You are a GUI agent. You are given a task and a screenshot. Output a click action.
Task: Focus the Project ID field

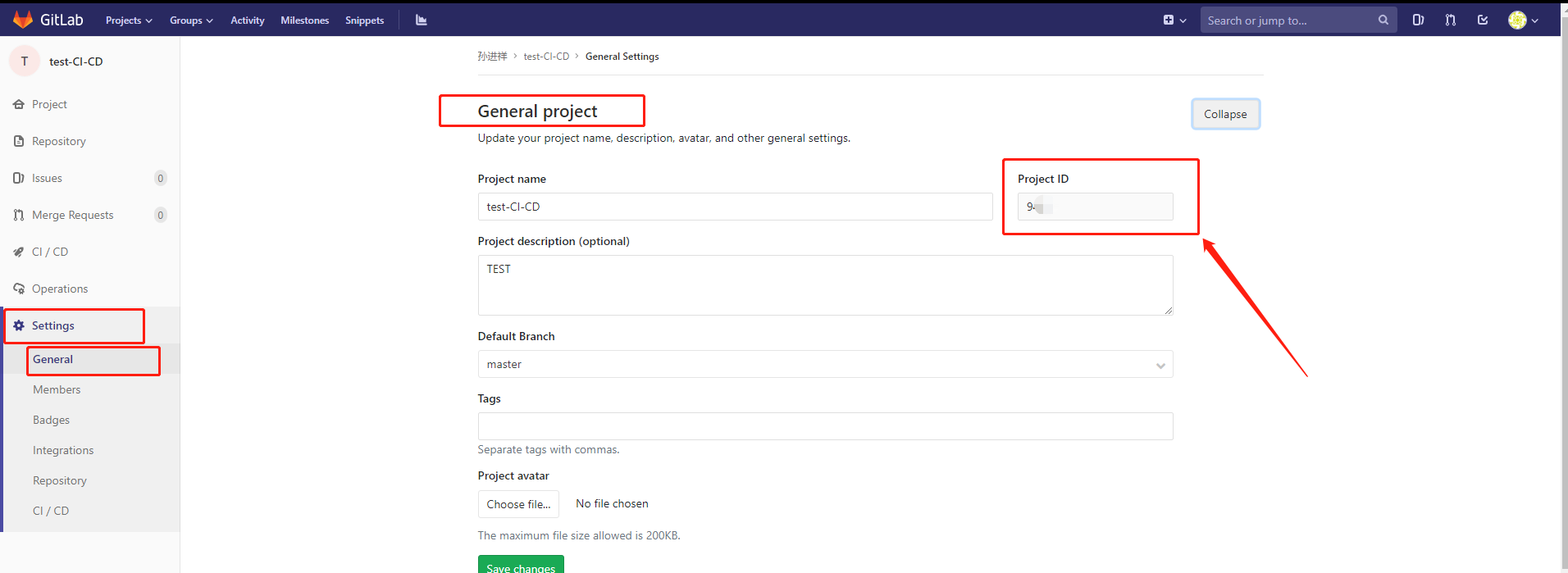click(x=1095, y=207)
